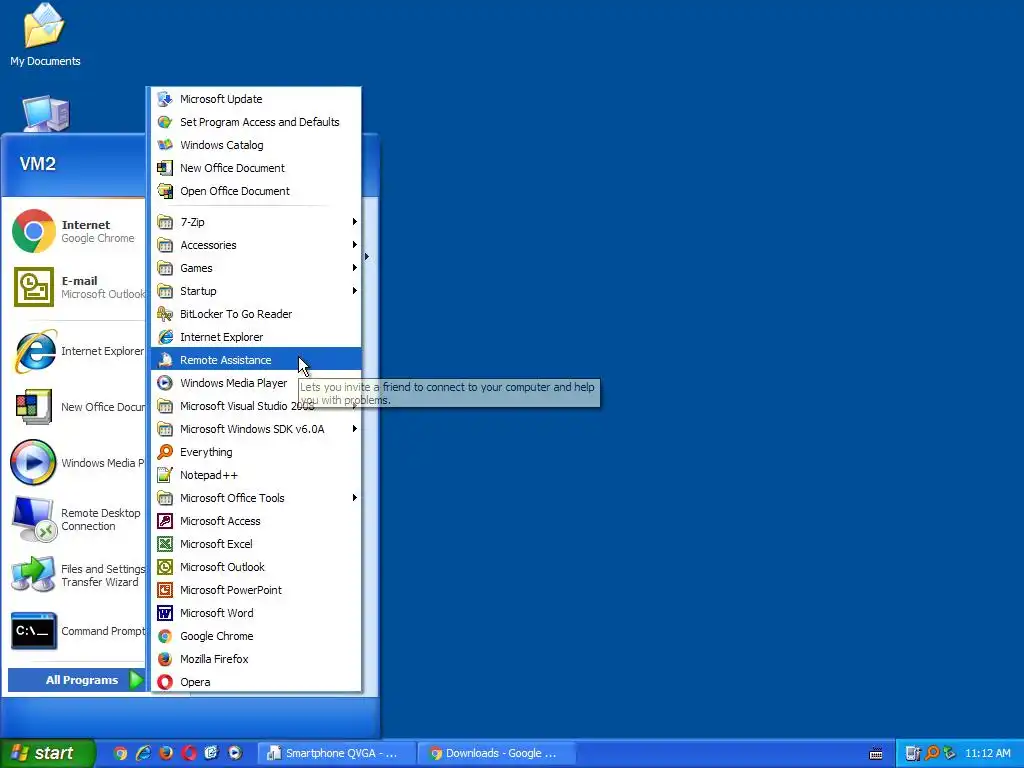The height and width of the screenshot is (768, 1024).
Task: Click the Microsoft PowerPoint icon
Action: point(165,590)
